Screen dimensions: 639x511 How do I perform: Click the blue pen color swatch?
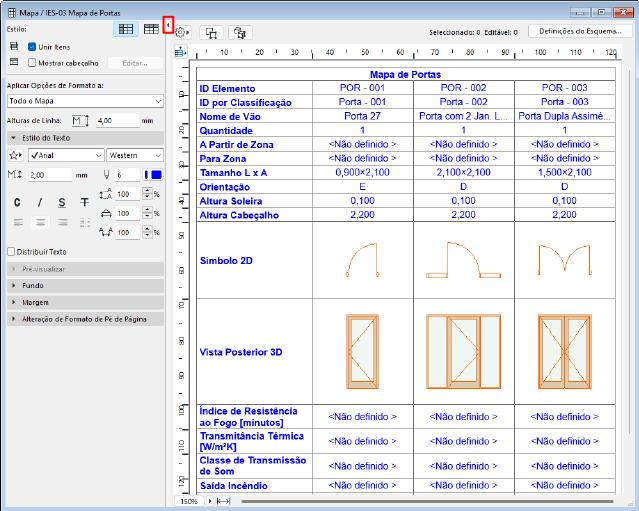(155, 175)
